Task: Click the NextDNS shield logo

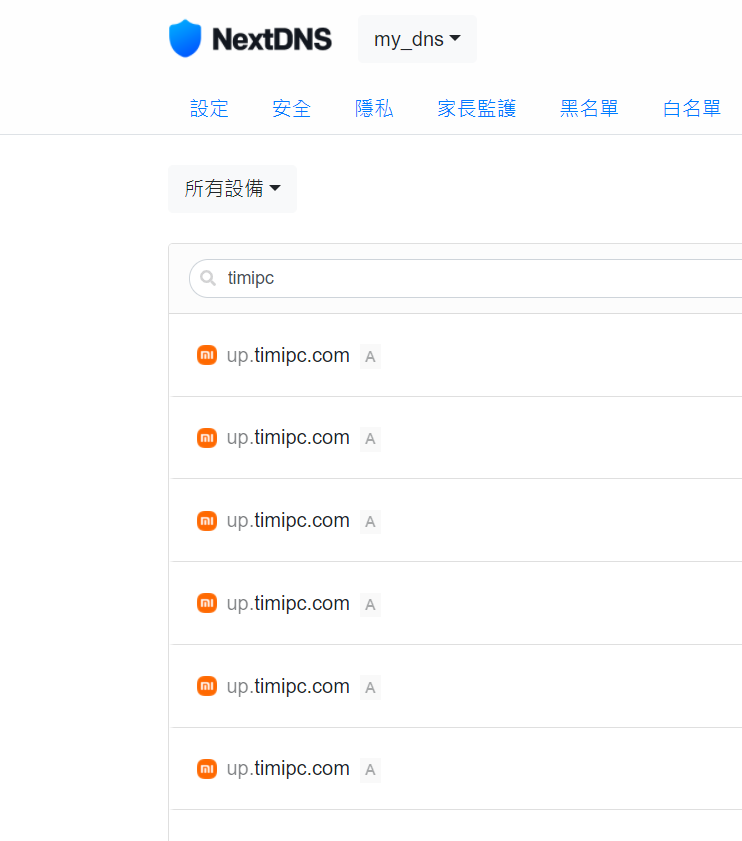Action: pos(185,39)
